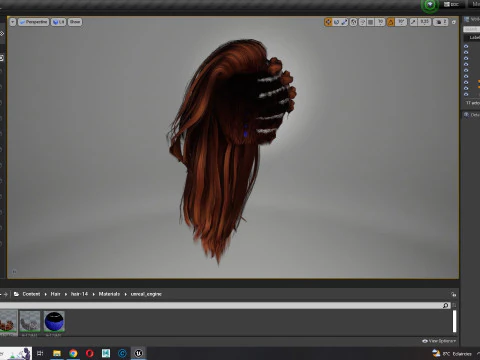Screen dimensions: 480x360
Task: Open Opera browser from taskbar
Action: (90, 353)
